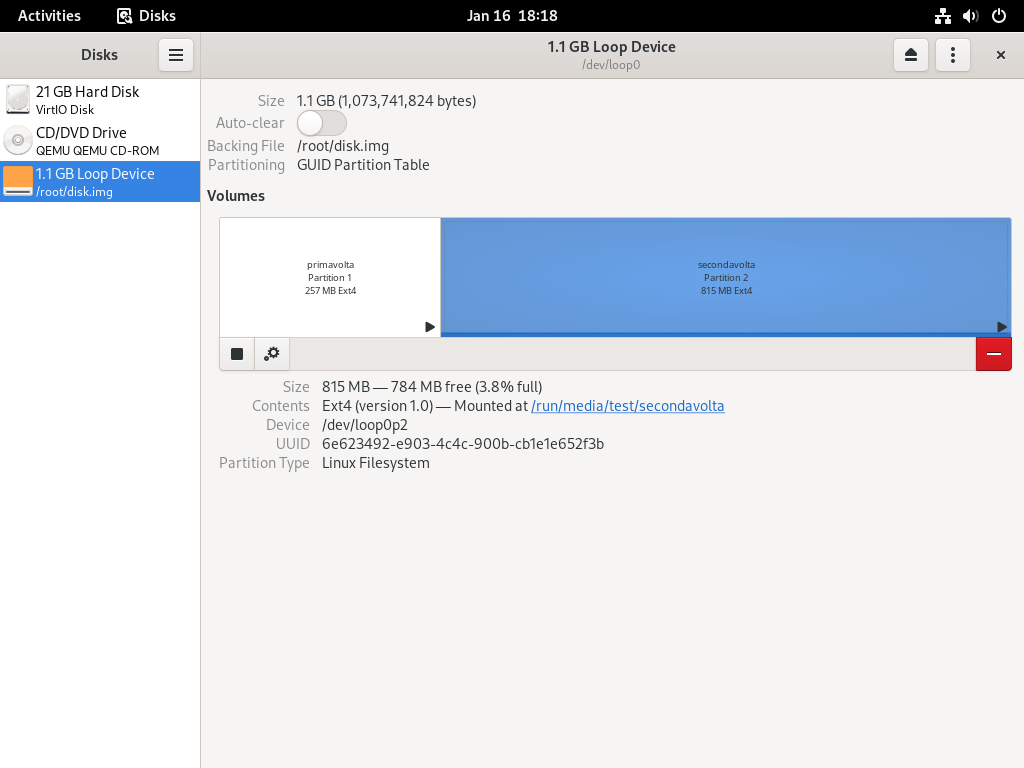
Task: Click the CD/DVD Drive disc icon
Action: [x=18, y=140]
